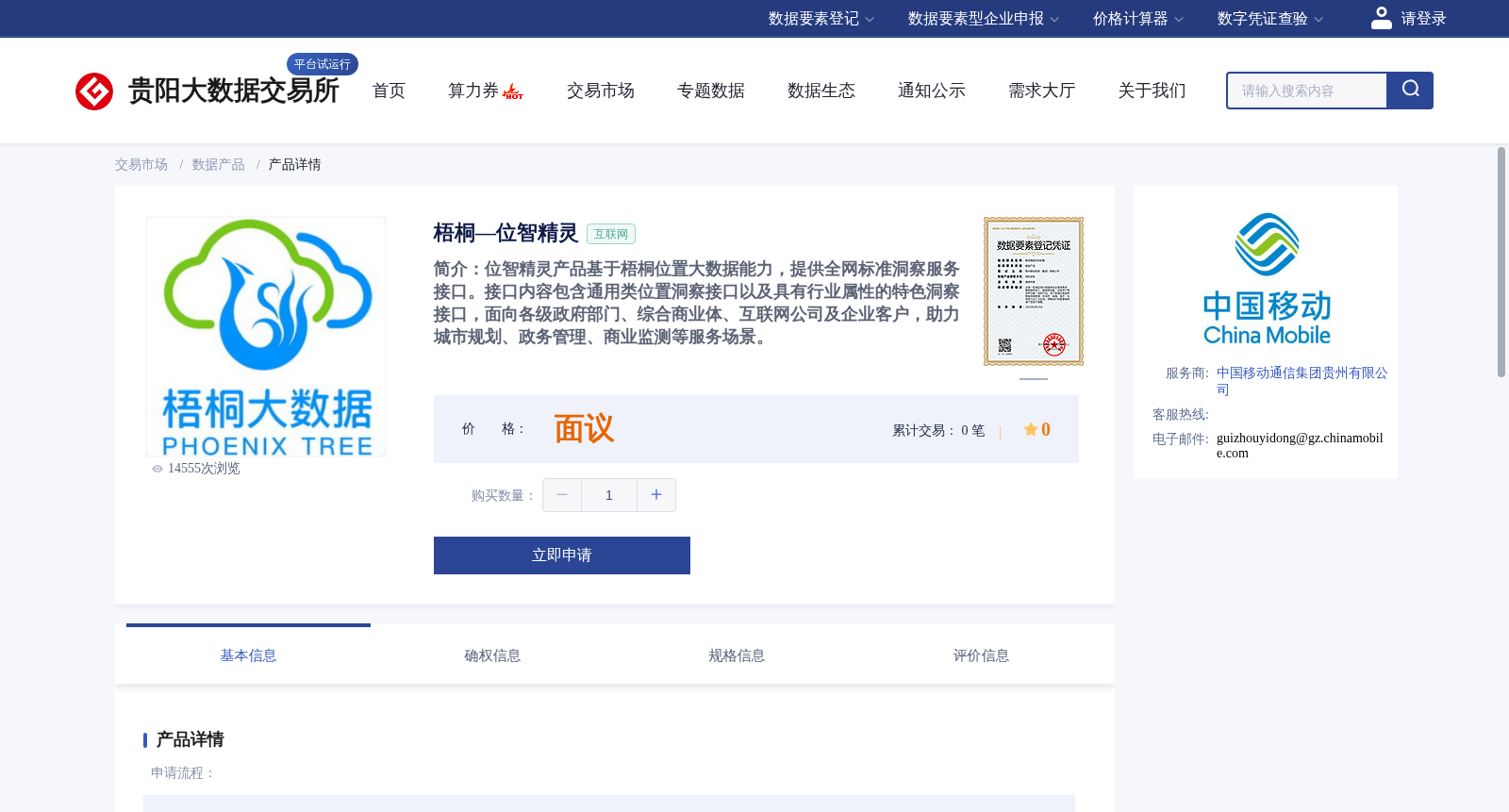The height and width of the screenshot is (812, 1509).
Task: Expand the 数据要素型企业申报 dropdown
Action: (x=984, y=19)
